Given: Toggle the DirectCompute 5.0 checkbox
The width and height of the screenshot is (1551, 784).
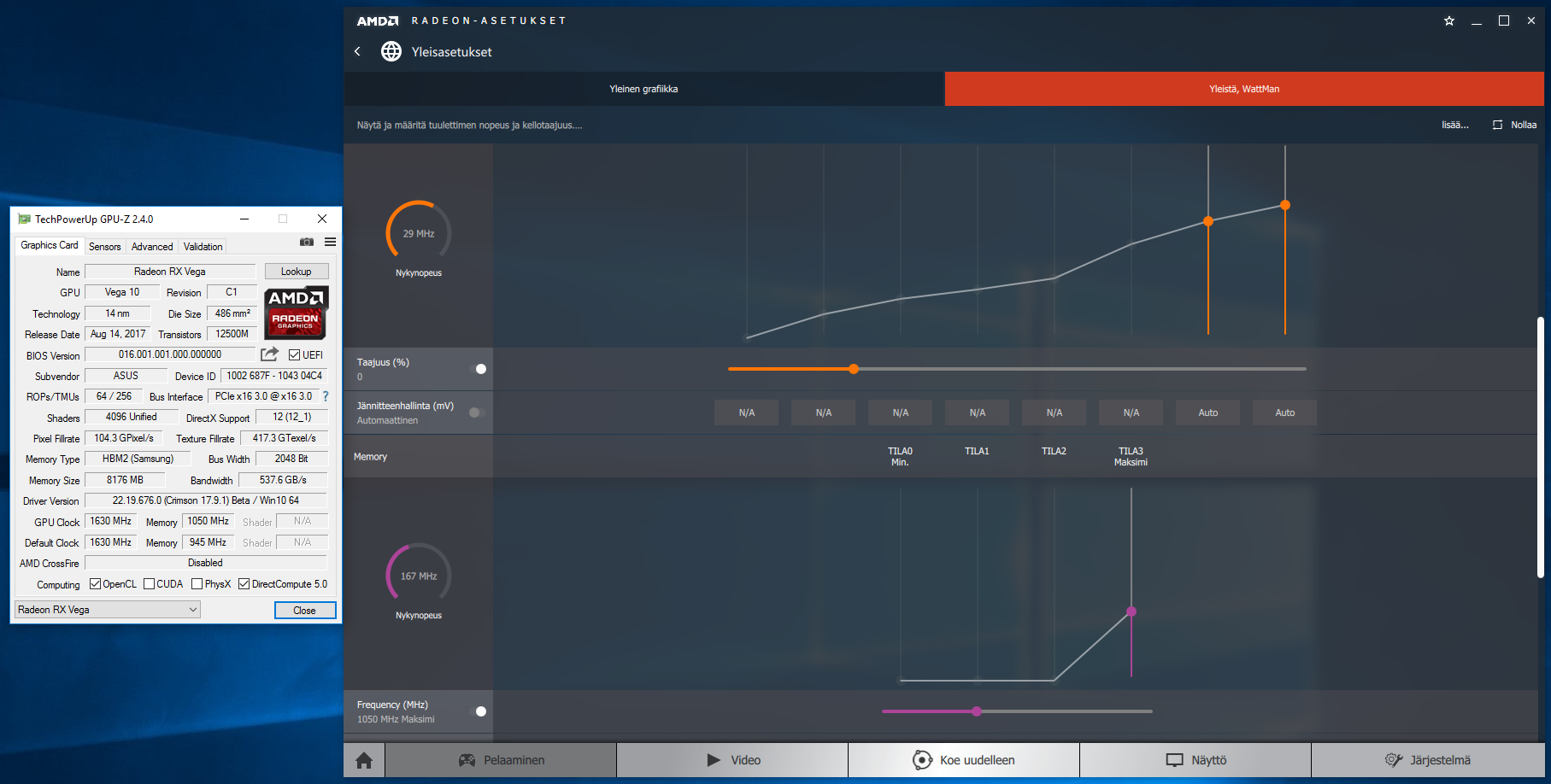Looking at the screenshot, I should pyautogui.click(x=244, y=584).
